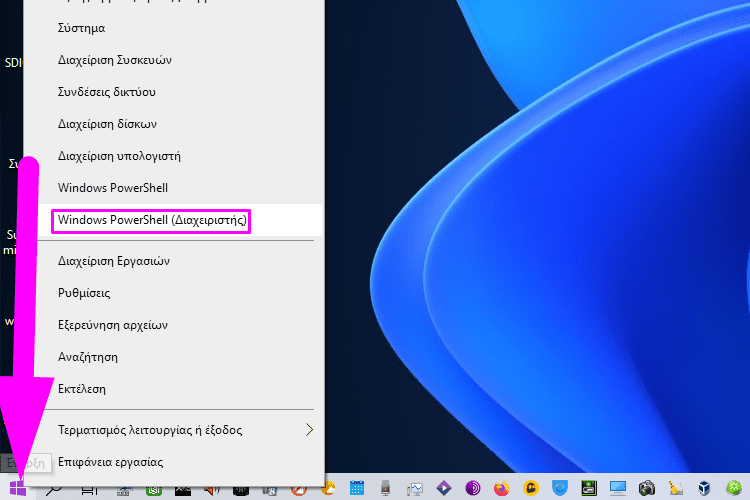This screenshot has width=750, height=500.
Task: Open Διαχείριση Συσκευών menu entry
Action: 174,60
